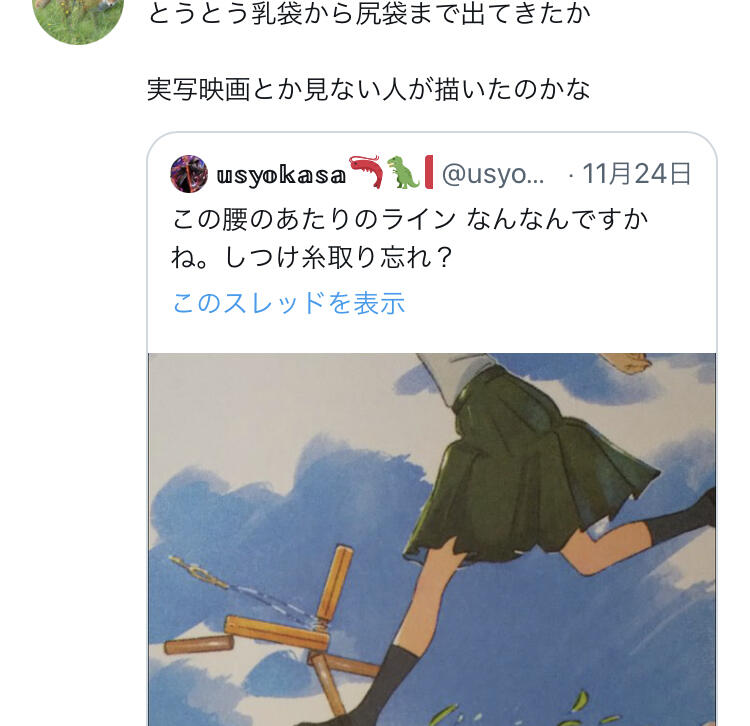Click the red bar emoji after dinosaur

pyautogui.click(x=429, y=172)
